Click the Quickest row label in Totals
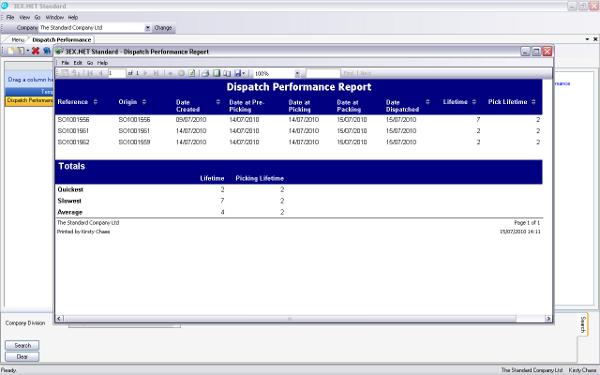Image resolution: width=600 pixels, height=375 pixels. tap(70, 189)
